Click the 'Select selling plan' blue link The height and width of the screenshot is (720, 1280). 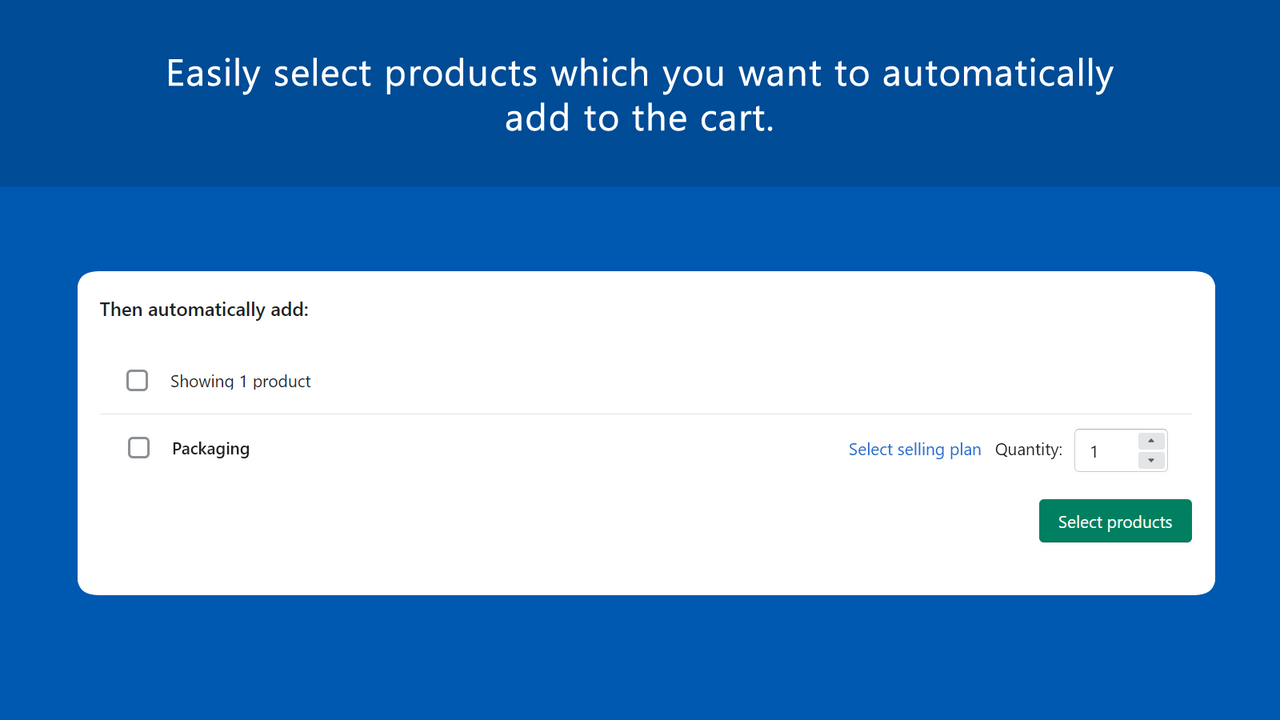(x=915, y=449)
